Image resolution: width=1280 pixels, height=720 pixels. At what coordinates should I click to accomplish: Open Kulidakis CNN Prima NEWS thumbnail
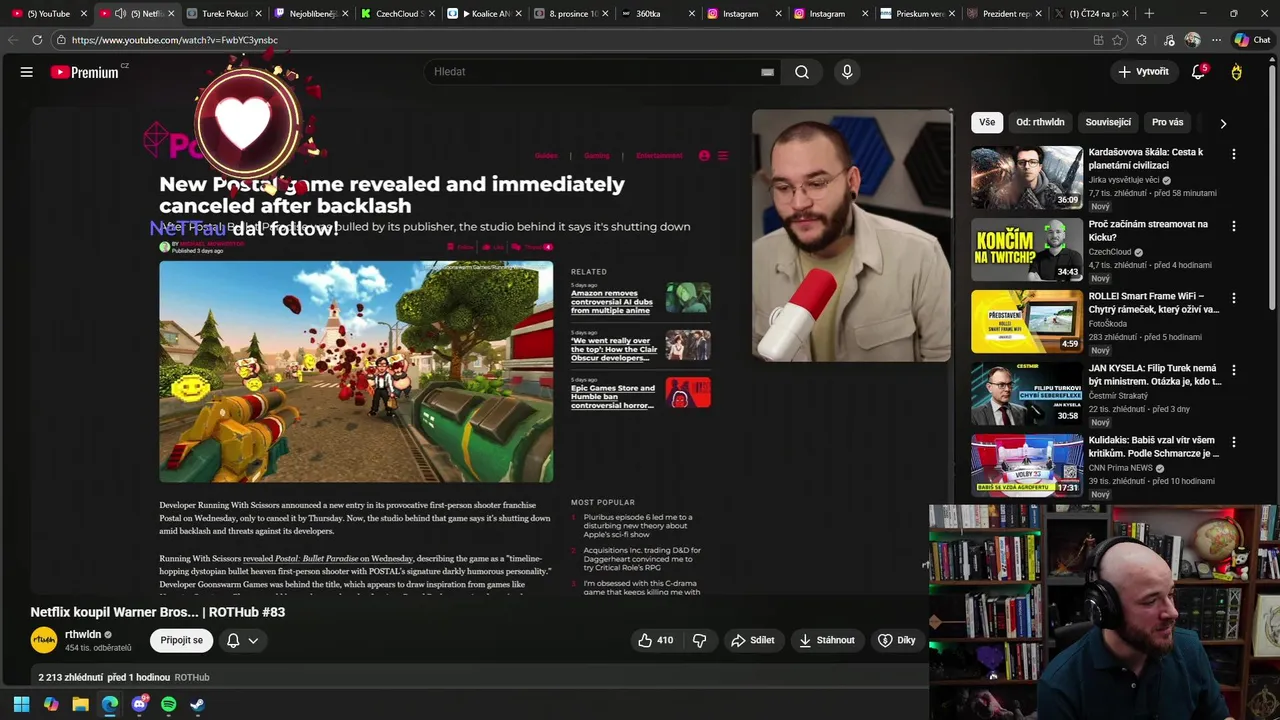[x=1026, y=465]
